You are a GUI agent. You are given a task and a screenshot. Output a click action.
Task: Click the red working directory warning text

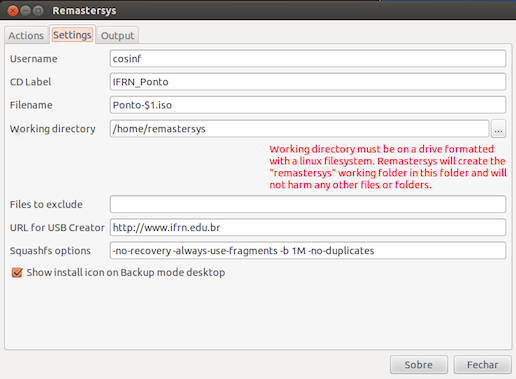[388, 167]
